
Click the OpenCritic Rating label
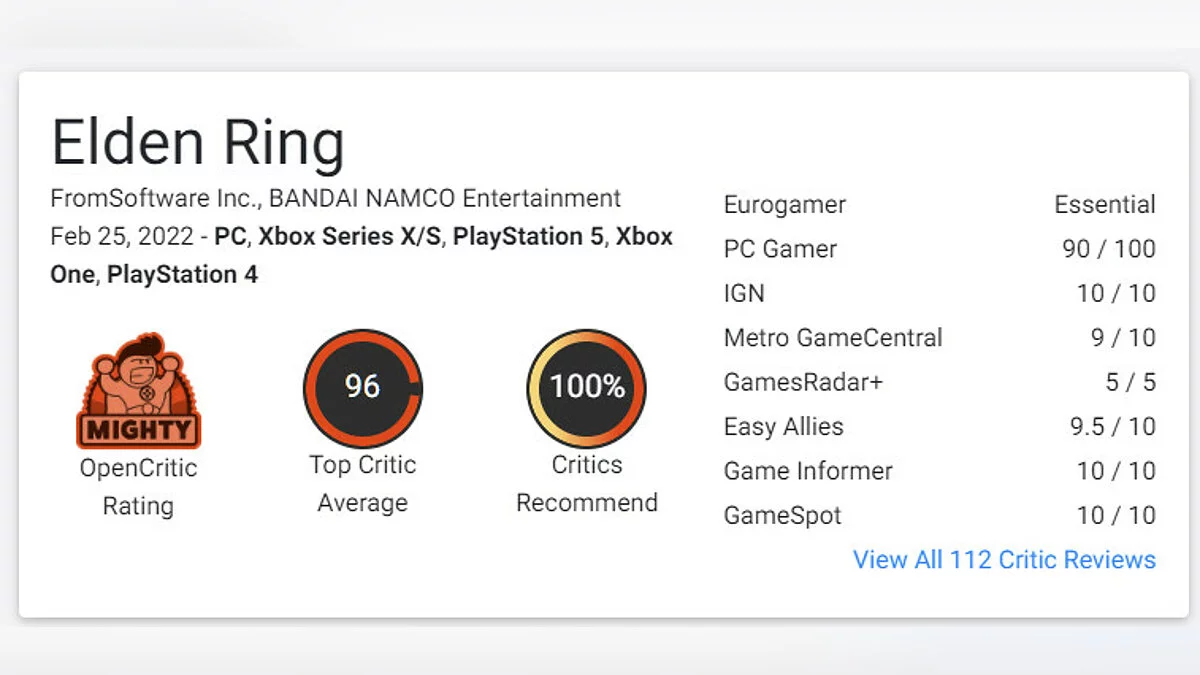[138, 486]
